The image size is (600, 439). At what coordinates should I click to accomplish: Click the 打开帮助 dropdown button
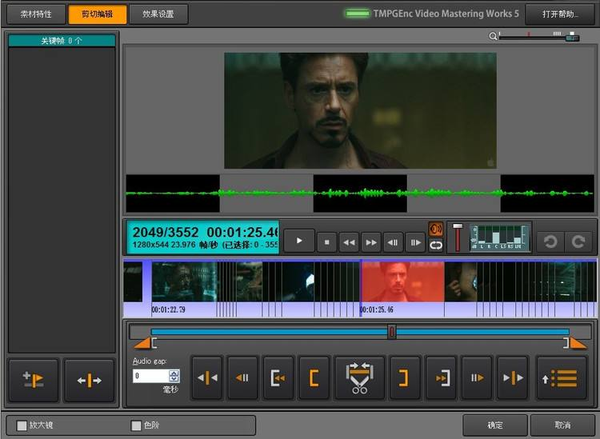(559, 15)
